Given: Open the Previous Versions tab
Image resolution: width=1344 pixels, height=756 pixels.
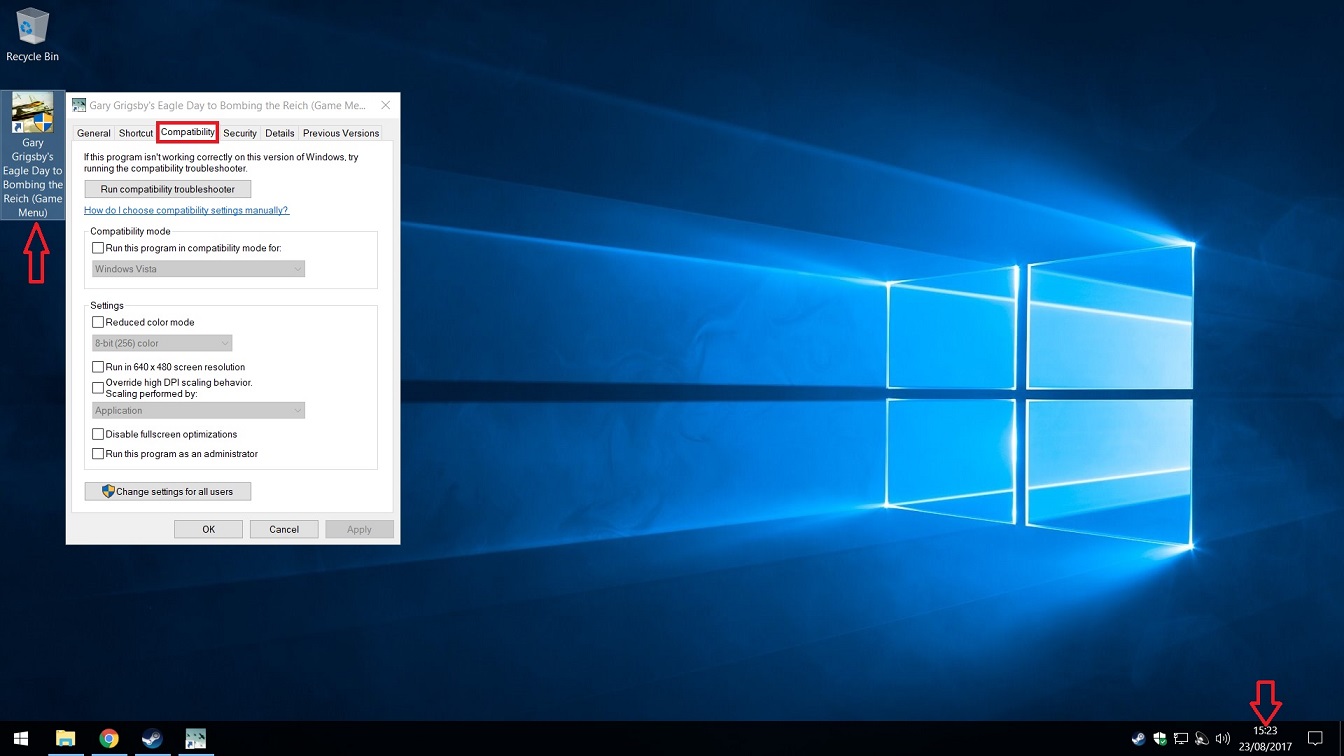Looking at the screenshot, I should (x=341, y=133).
